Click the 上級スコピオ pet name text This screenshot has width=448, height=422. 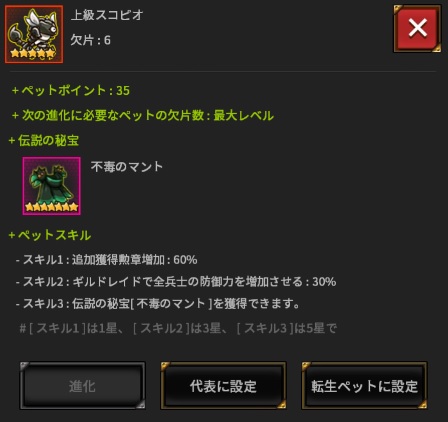(107, 15)
